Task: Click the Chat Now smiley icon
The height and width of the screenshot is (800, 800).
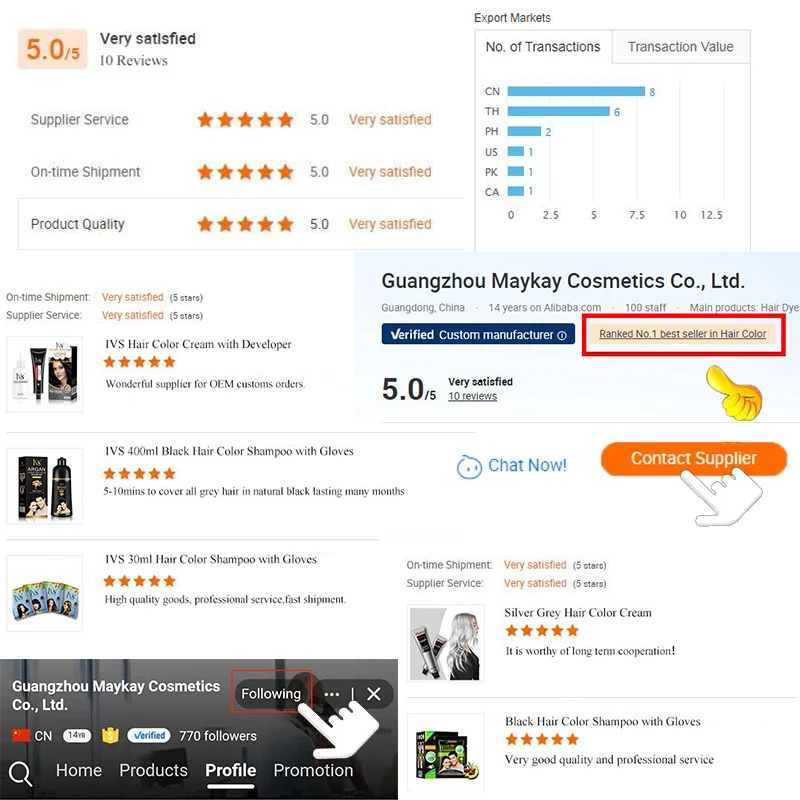Action: (469, 466)
